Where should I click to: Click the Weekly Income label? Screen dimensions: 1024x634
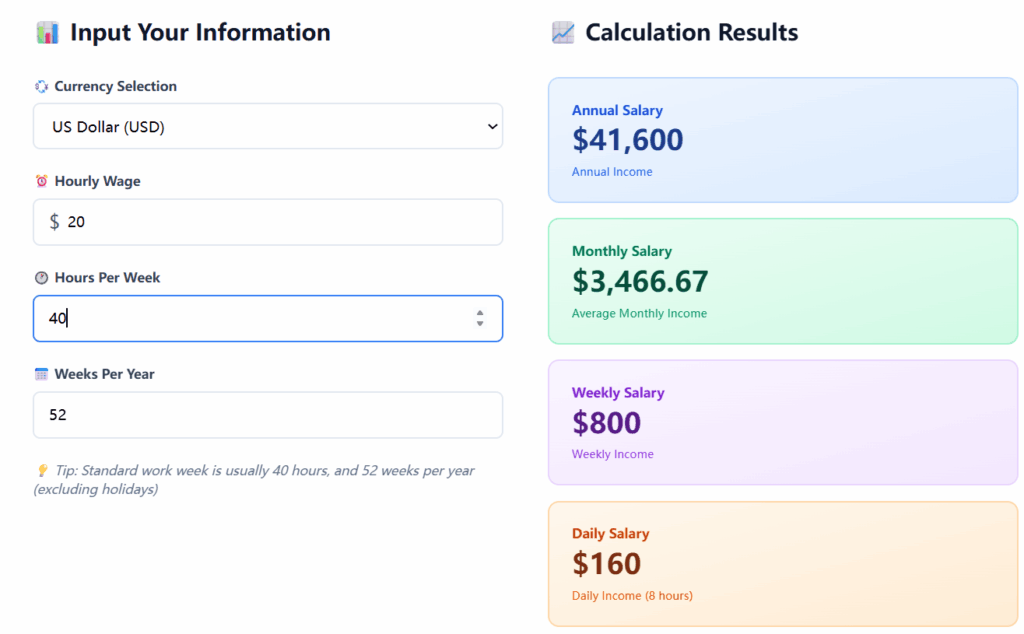612,453
